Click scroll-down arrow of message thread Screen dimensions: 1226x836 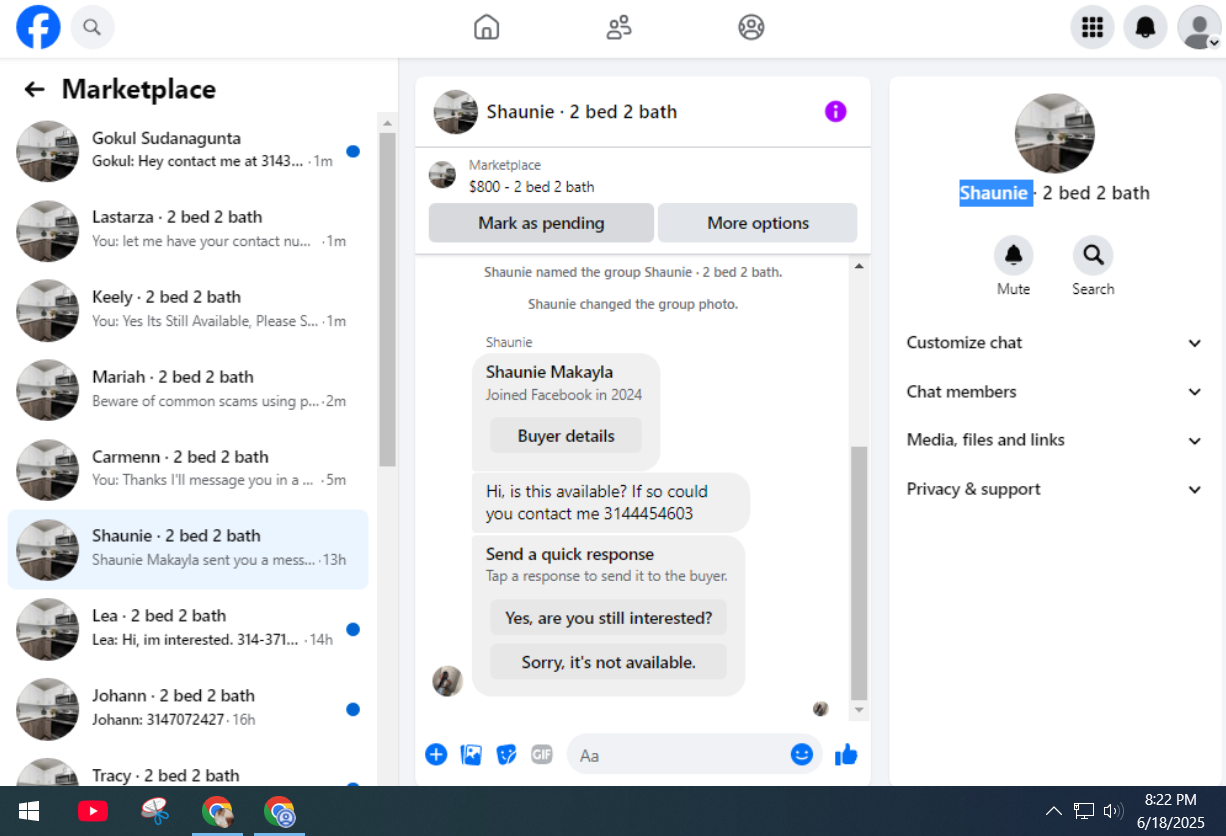coord(859,710)
